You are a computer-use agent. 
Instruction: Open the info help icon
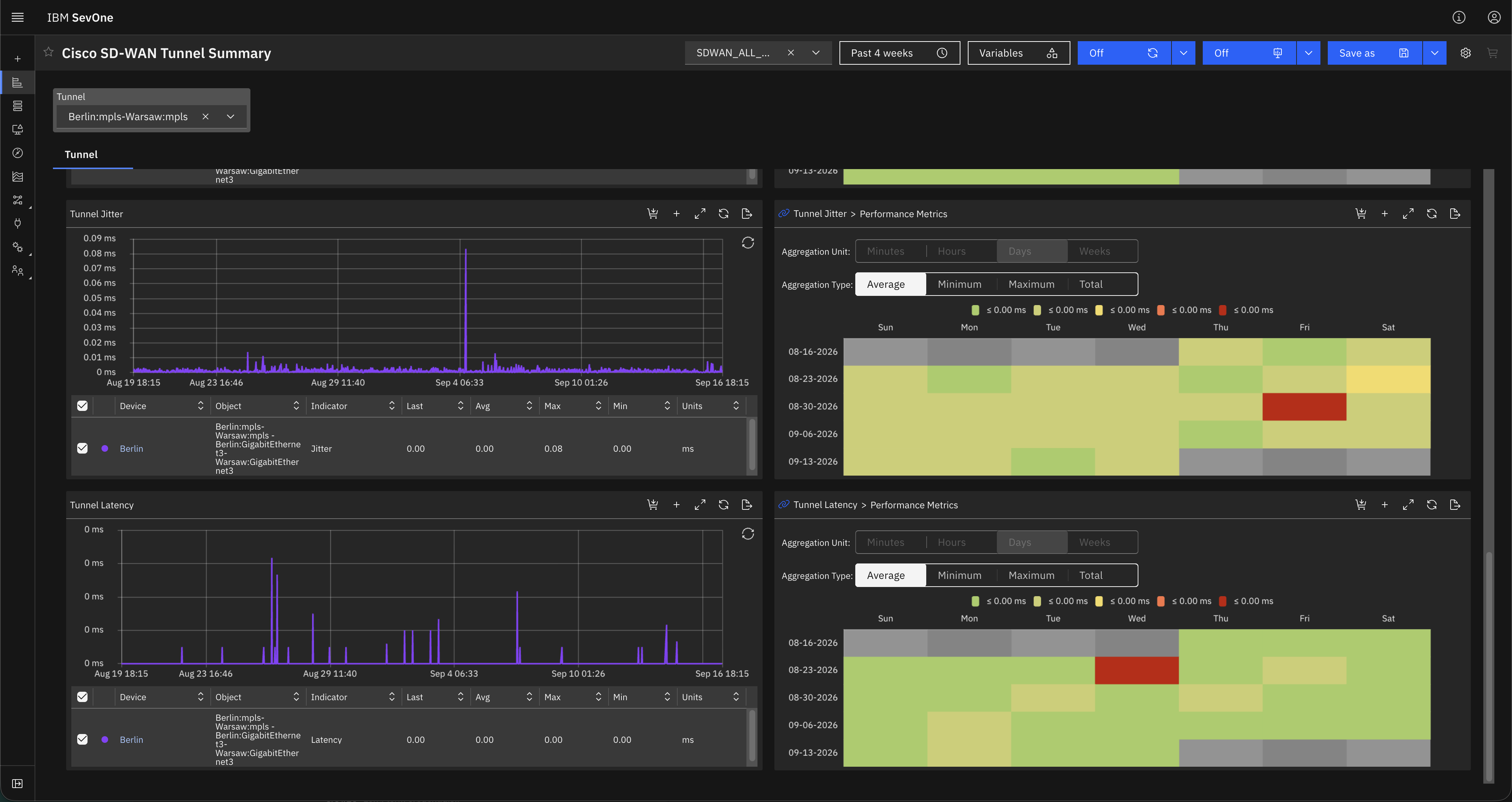point(1459,18)
